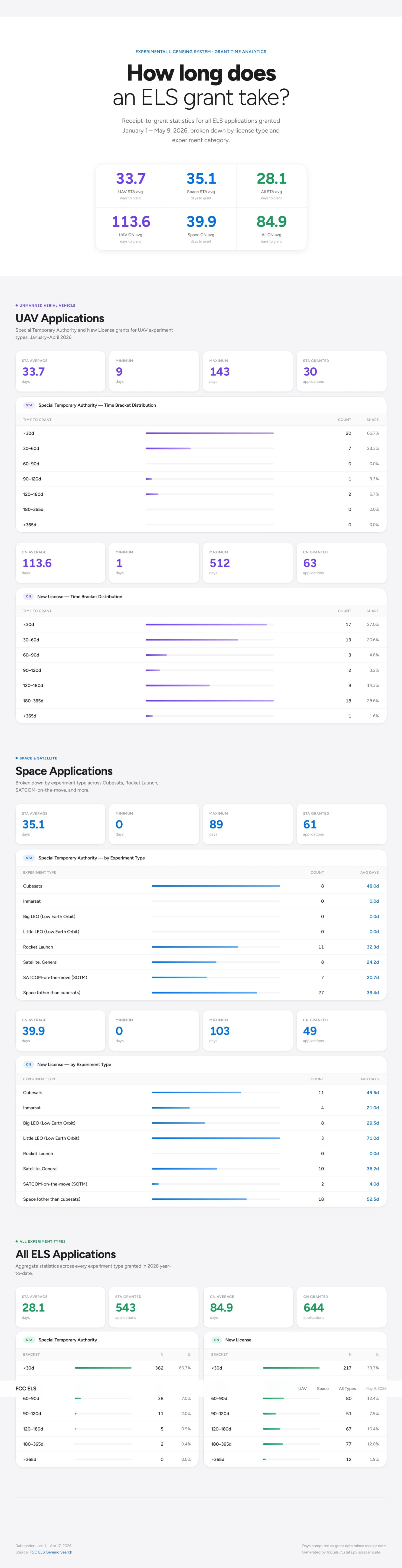Select the UAV CN avg hero card
The height and width of the screenshot is (1568, 402).
(130, 229)
